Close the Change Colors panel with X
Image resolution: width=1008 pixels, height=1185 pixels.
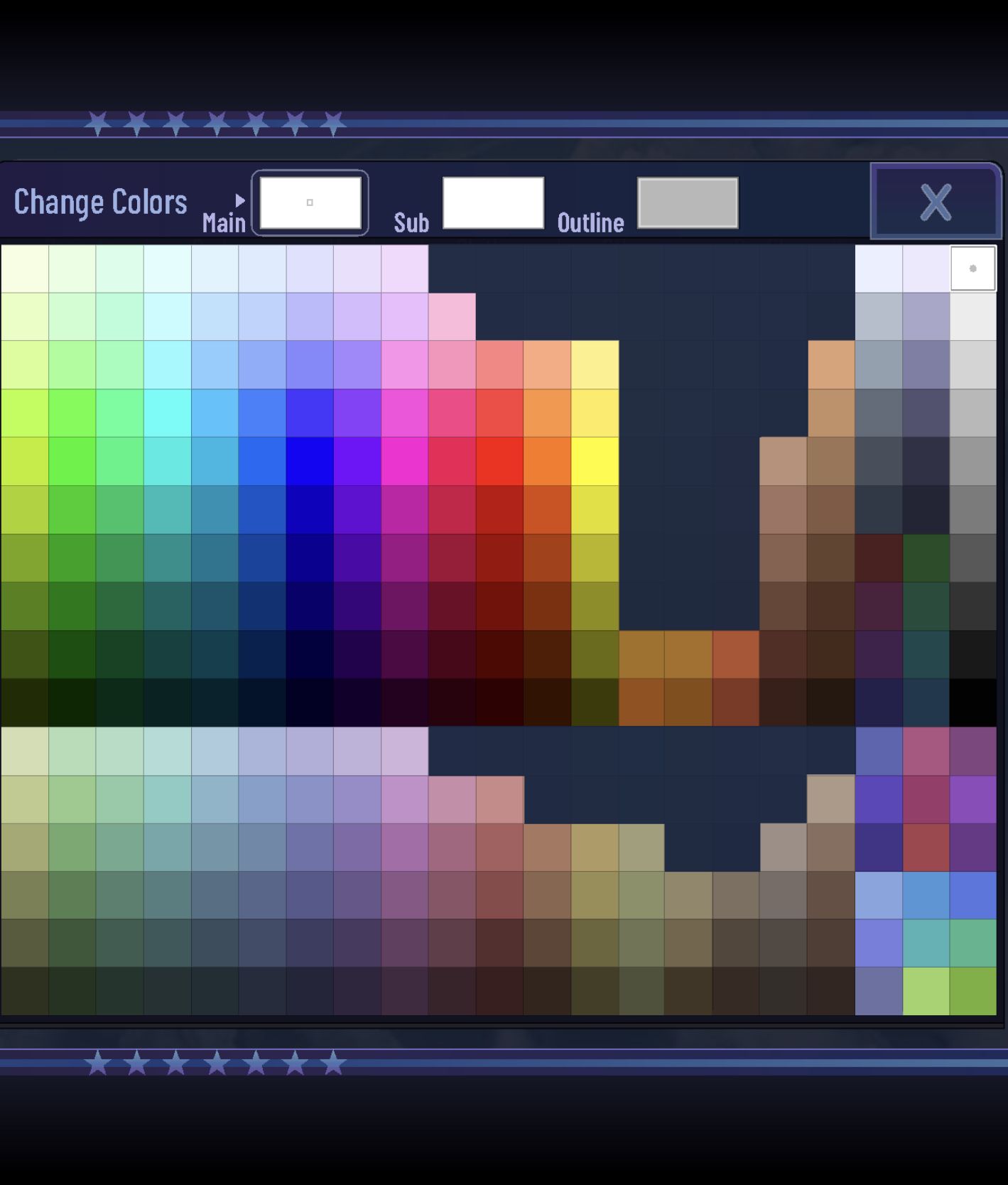(x=936, y=202)
